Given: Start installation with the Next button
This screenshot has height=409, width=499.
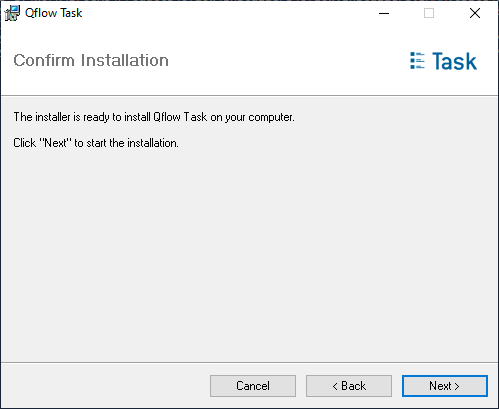Looking at the screenshot, I should tap(445, 386).
